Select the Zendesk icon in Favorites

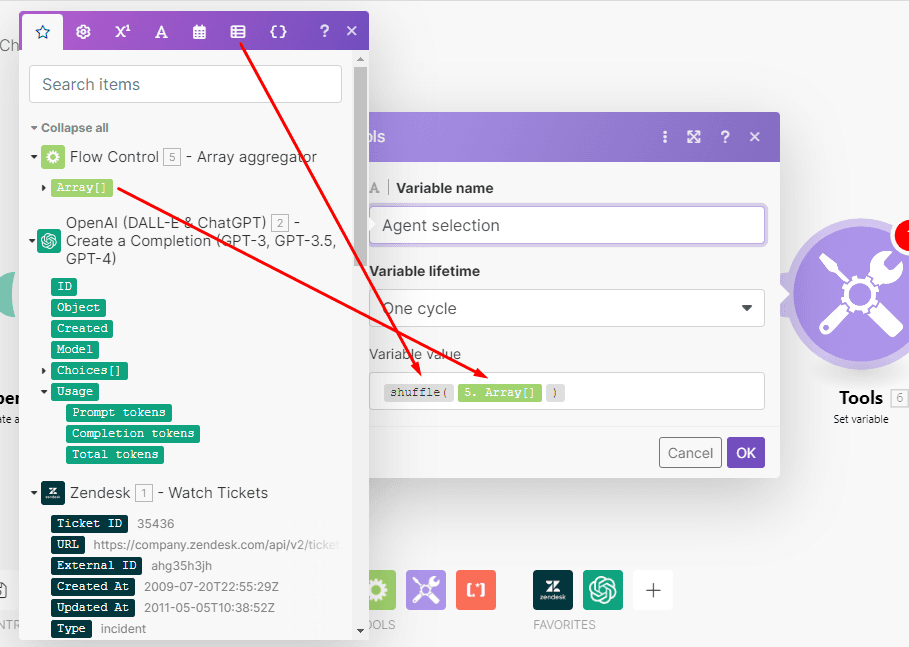tap(553, 590)
